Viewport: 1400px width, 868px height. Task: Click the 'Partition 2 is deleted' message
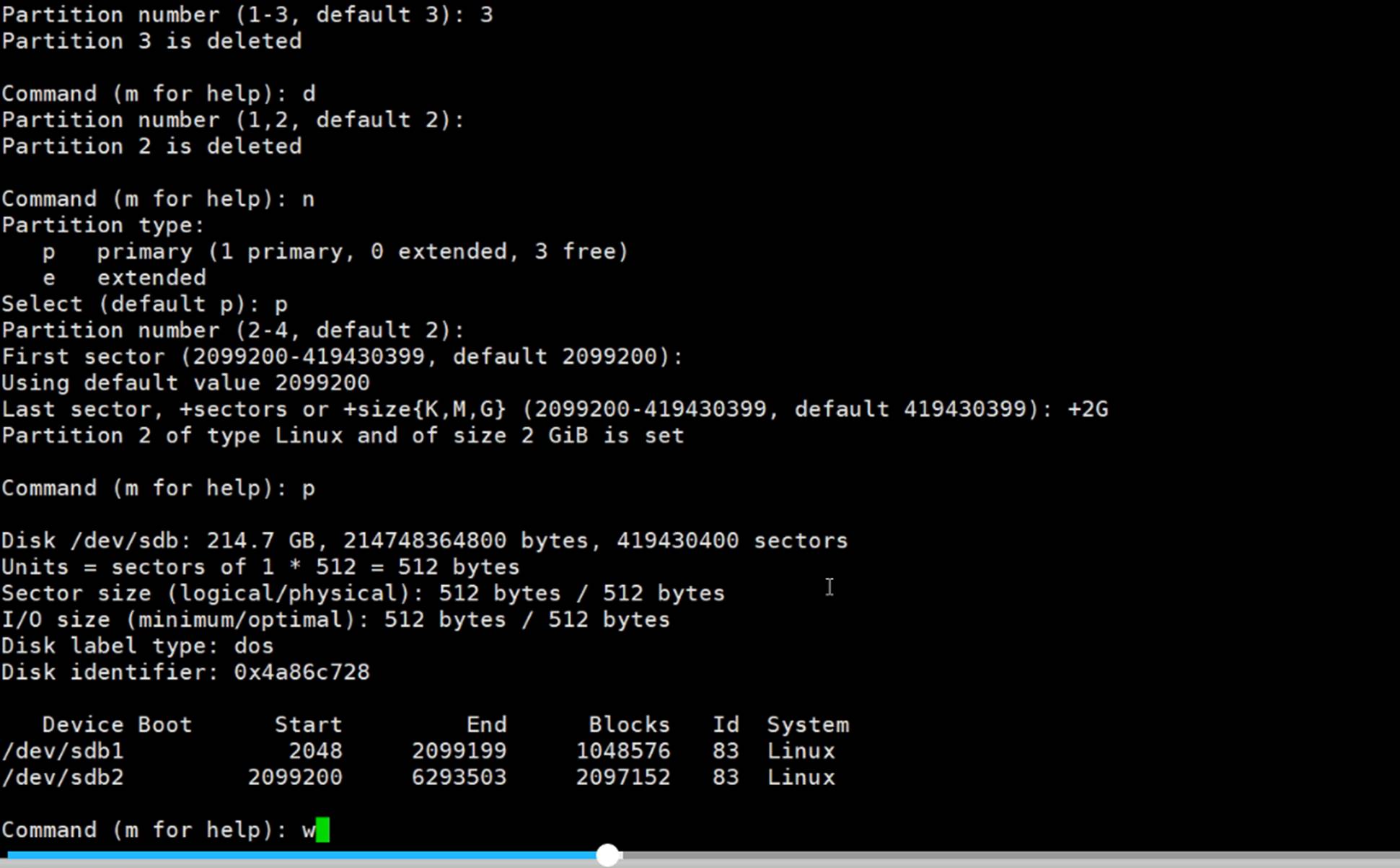click(151, 146)
